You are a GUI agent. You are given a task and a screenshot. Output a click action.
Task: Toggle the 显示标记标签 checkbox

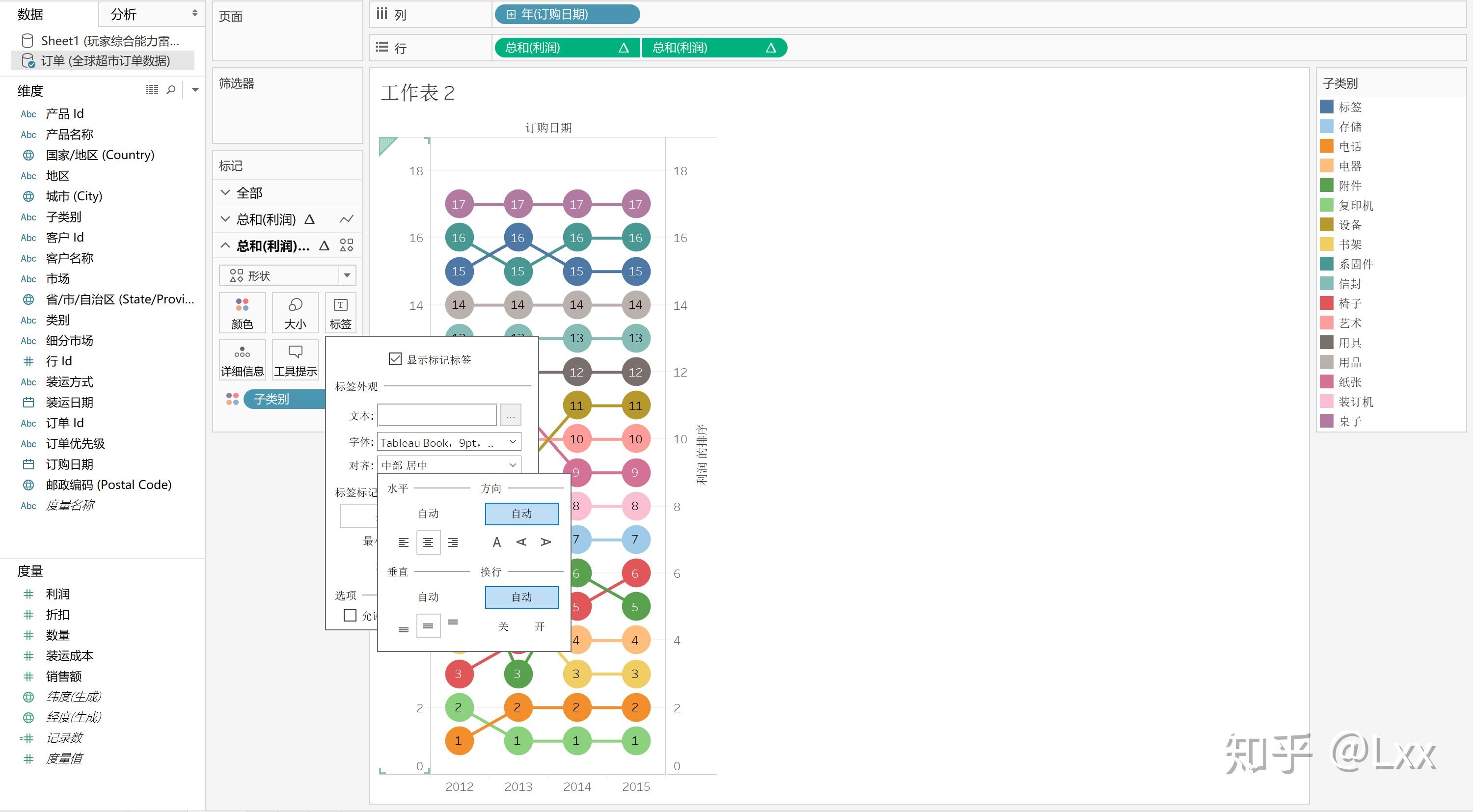(x=395, y=359)
